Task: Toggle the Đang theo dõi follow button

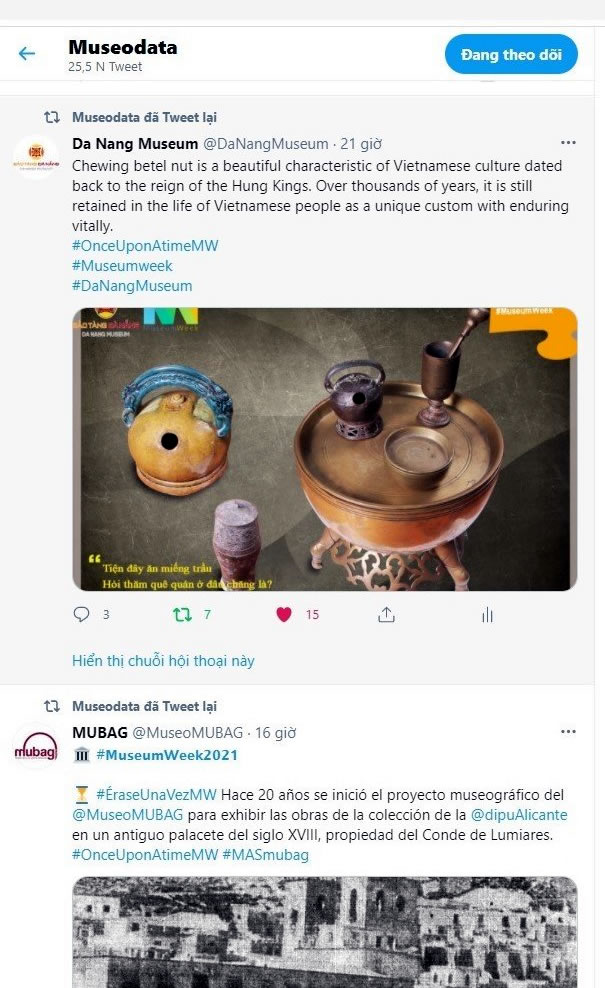Action: pos(511,54)
